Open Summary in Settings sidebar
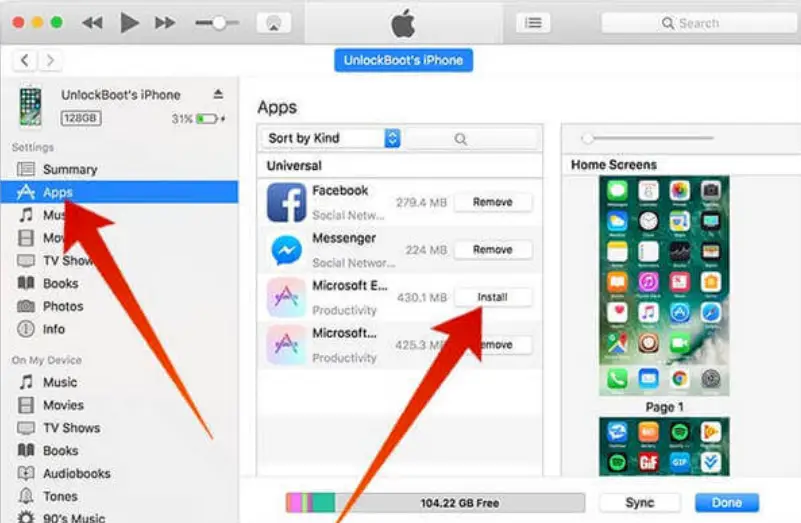801x523 pixels. coord(120,169)
